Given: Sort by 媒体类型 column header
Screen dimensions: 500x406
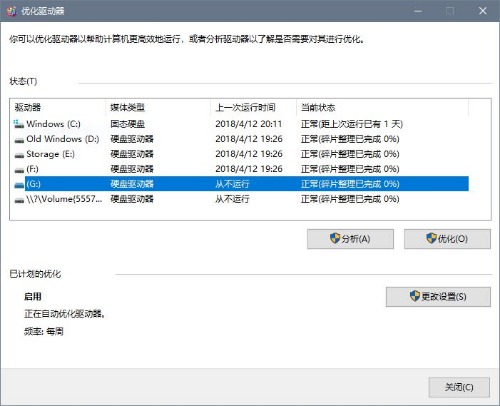Looking at the screenshot, I should click(158, 107).
